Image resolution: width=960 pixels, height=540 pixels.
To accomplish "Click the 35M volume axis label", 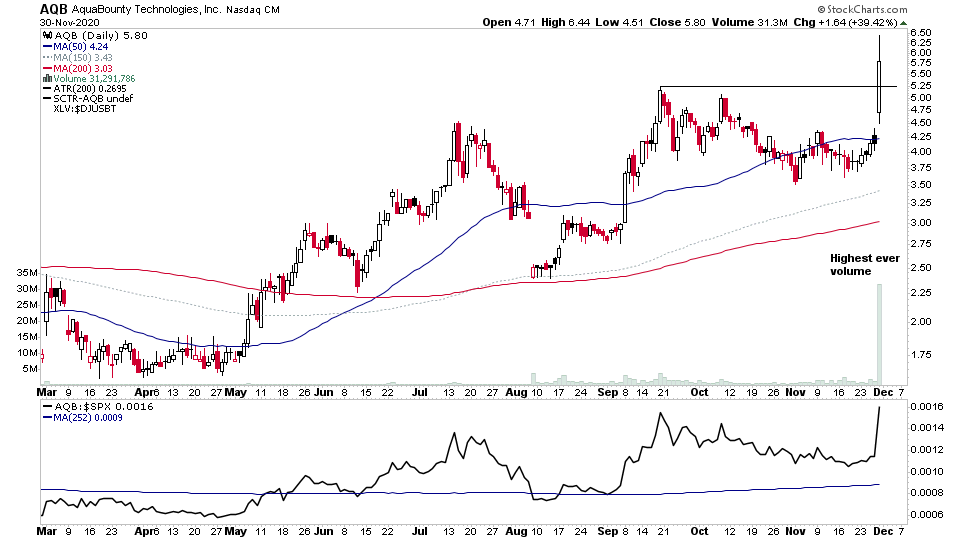I will pos(27,272).
